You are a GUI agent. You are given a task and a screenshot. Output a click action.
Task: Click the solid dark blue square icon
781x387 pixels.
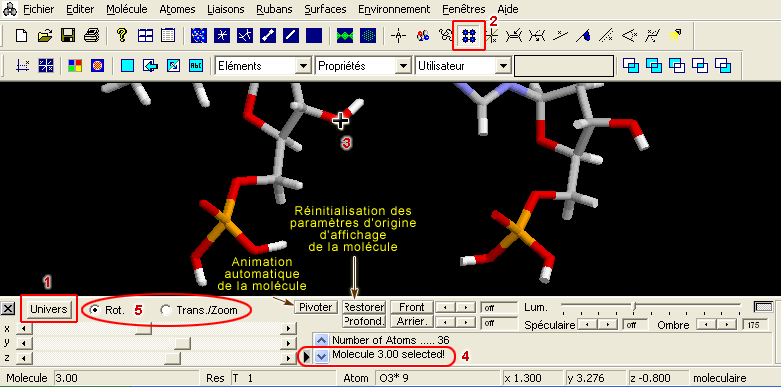[314, 35]
